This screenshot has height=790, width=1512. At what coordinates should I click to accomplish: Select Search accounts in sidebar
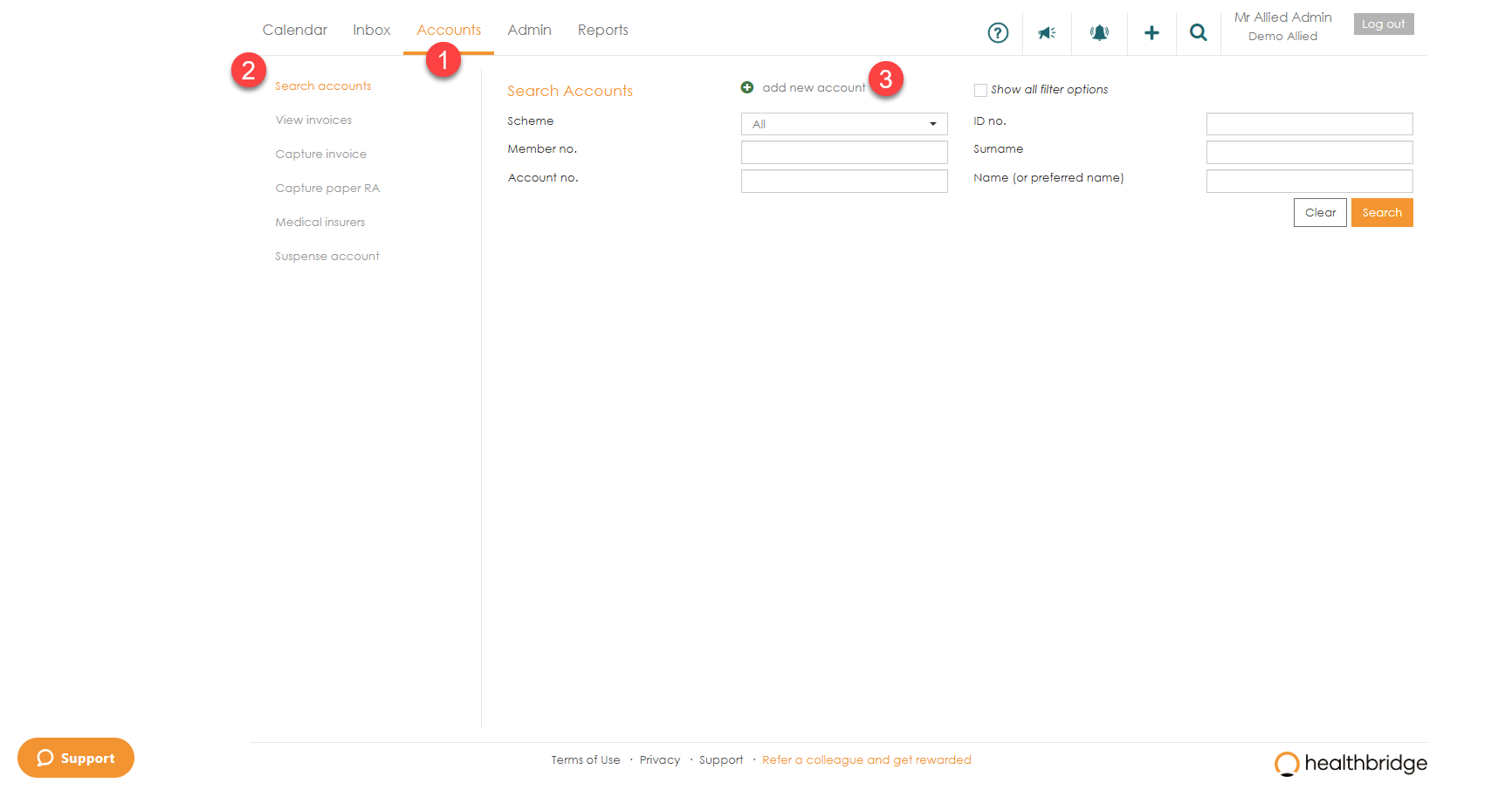(323, 86)
